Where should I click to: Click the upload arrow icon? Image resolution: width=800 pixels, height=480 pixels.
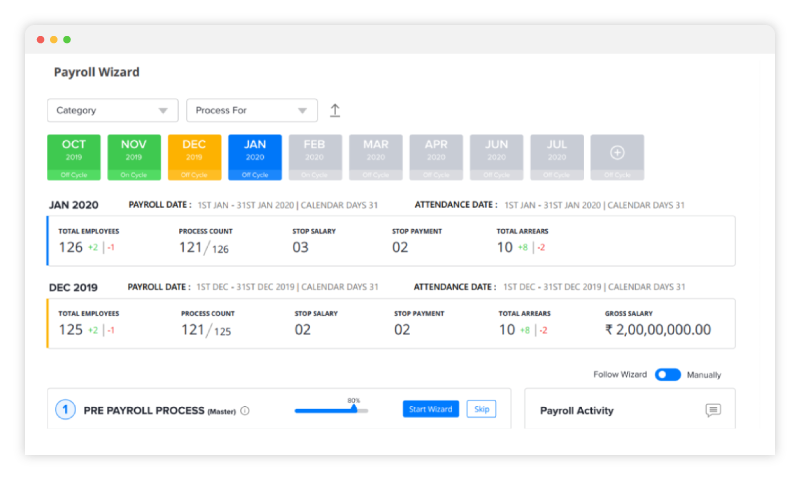click(335, 111)
